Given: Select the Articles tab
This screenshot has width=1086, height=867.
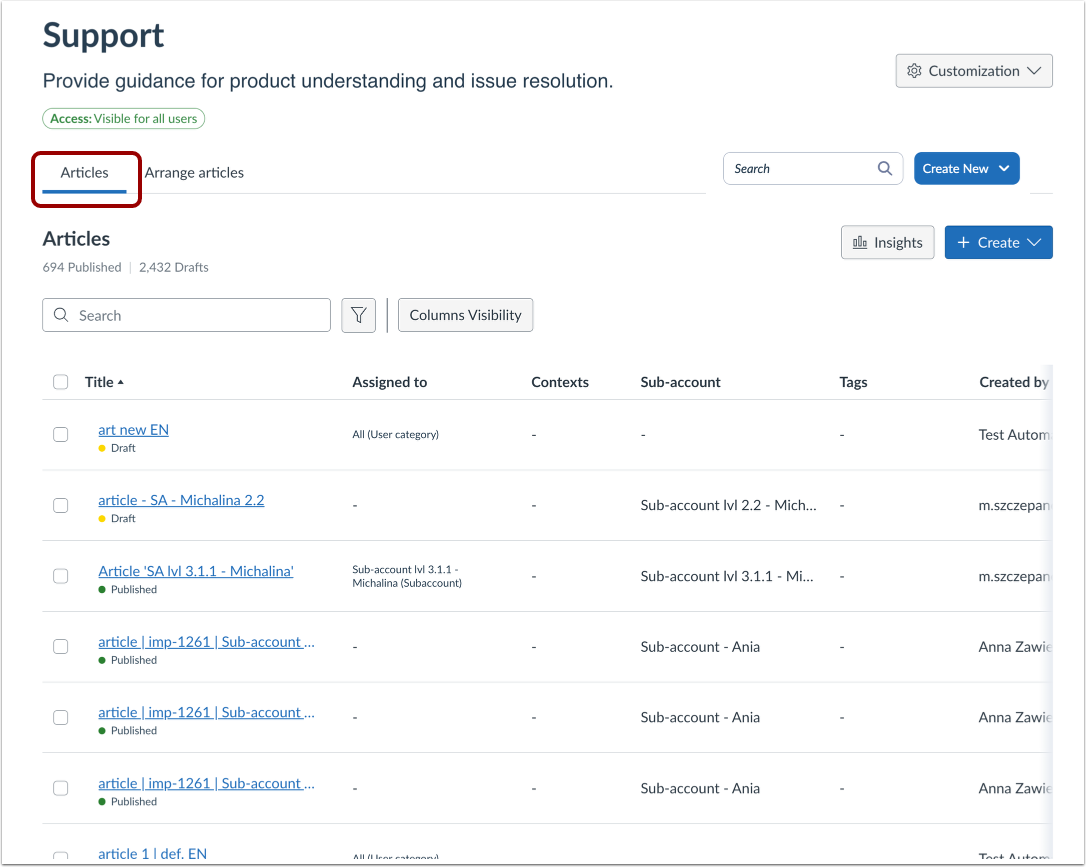Looking at the screenshot, I should [85, 172].
